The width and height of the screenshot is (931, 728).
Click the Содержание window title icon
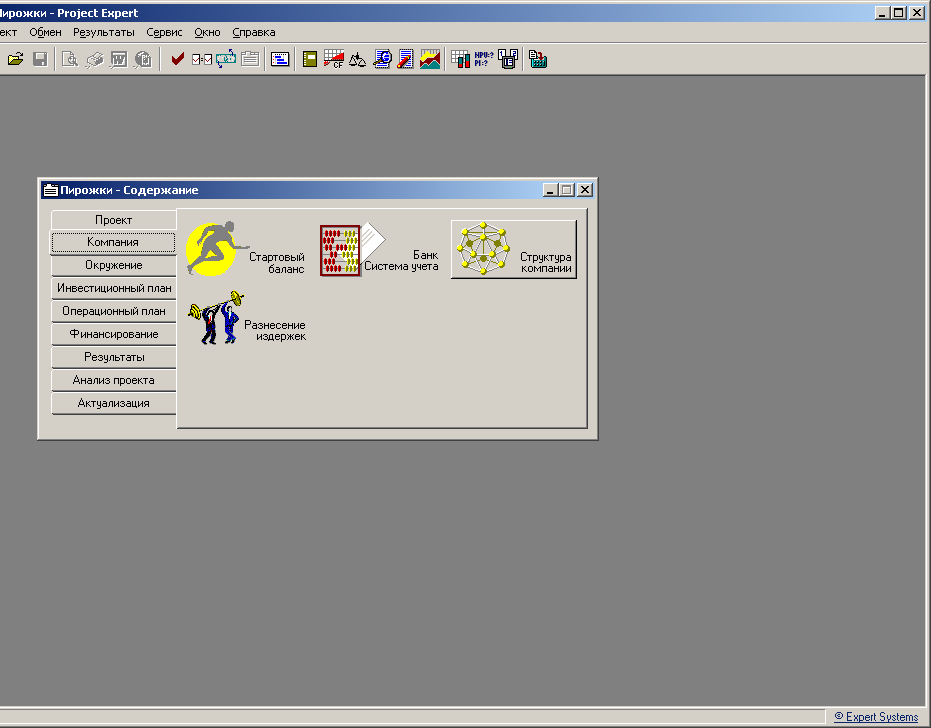pos(50,190)
